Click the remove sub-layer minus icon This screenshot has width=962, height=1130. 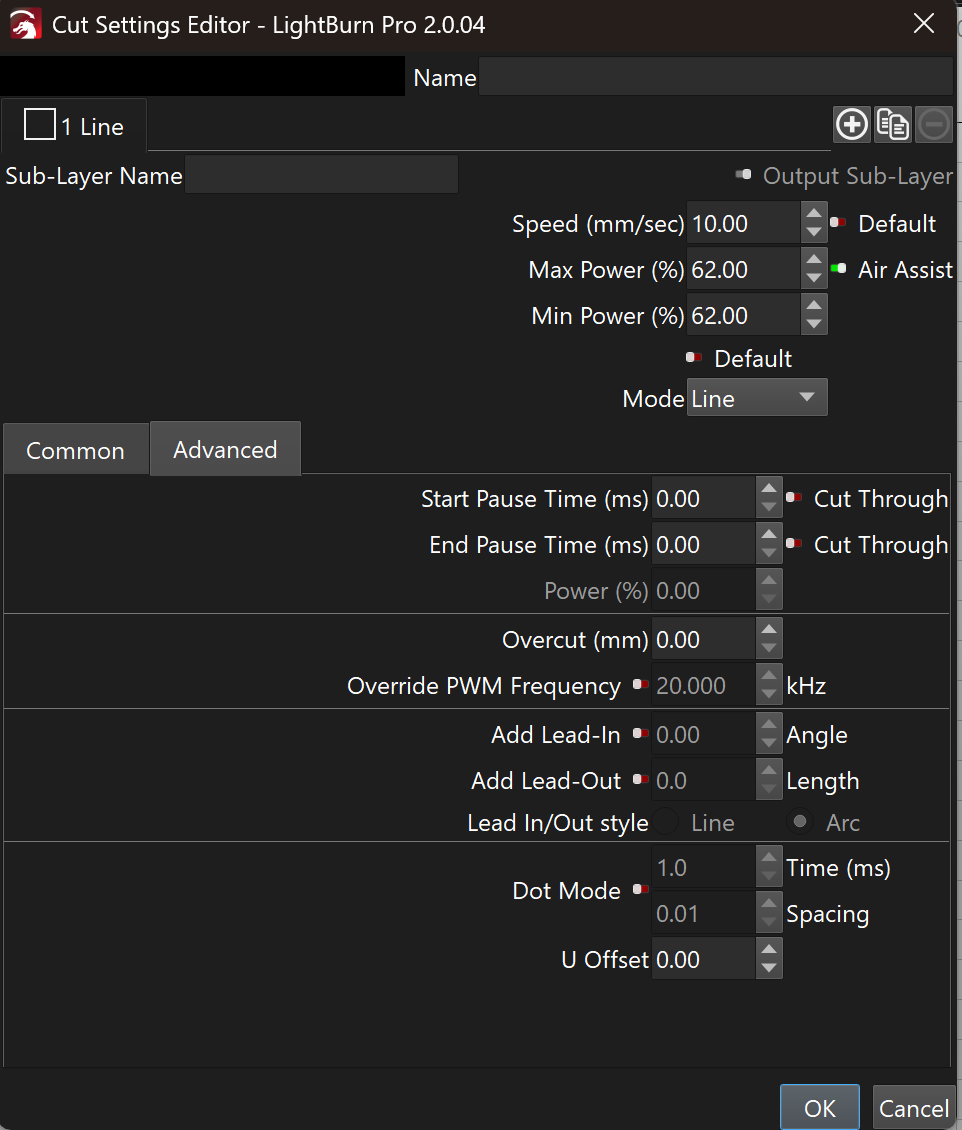click(x=933, y=124)
